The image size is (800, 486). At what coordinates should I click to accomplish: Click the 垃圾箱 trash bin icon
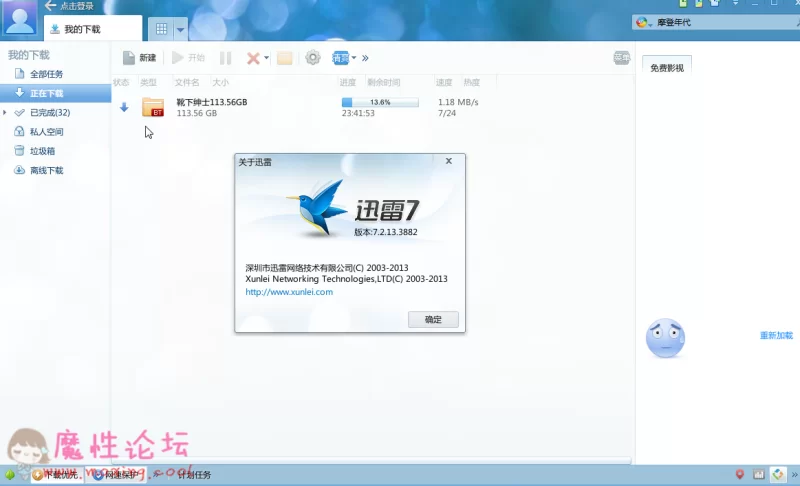coord(19,150)
